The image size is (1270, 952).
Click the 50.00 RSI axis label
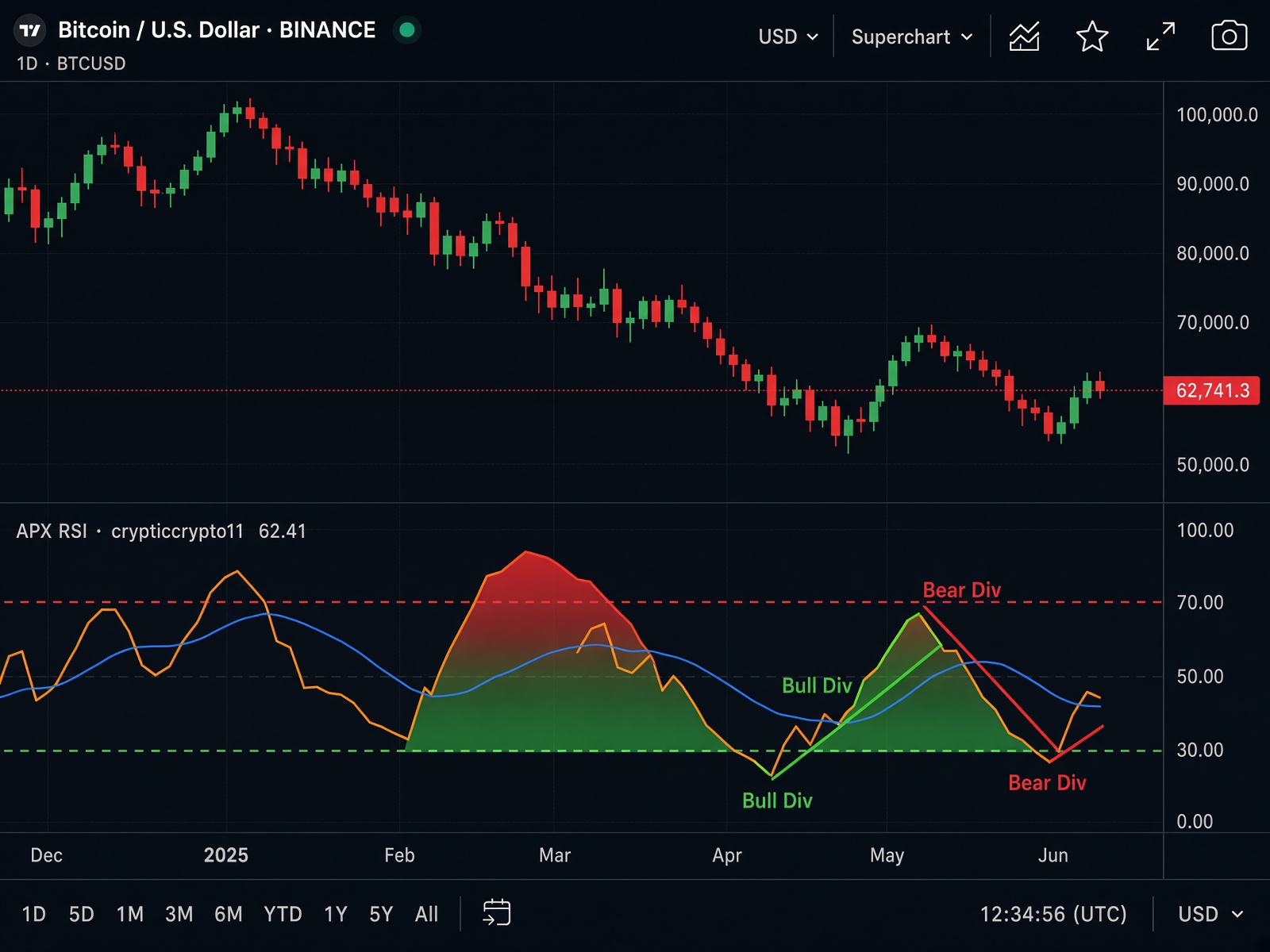pos(1200,676)
